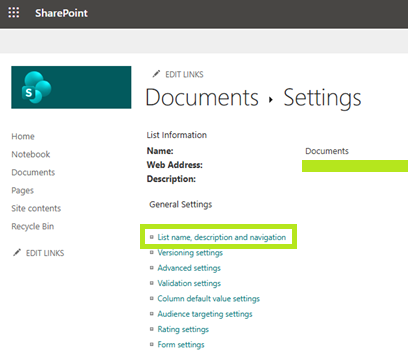Open Rating settings

[x=183, y=329]
